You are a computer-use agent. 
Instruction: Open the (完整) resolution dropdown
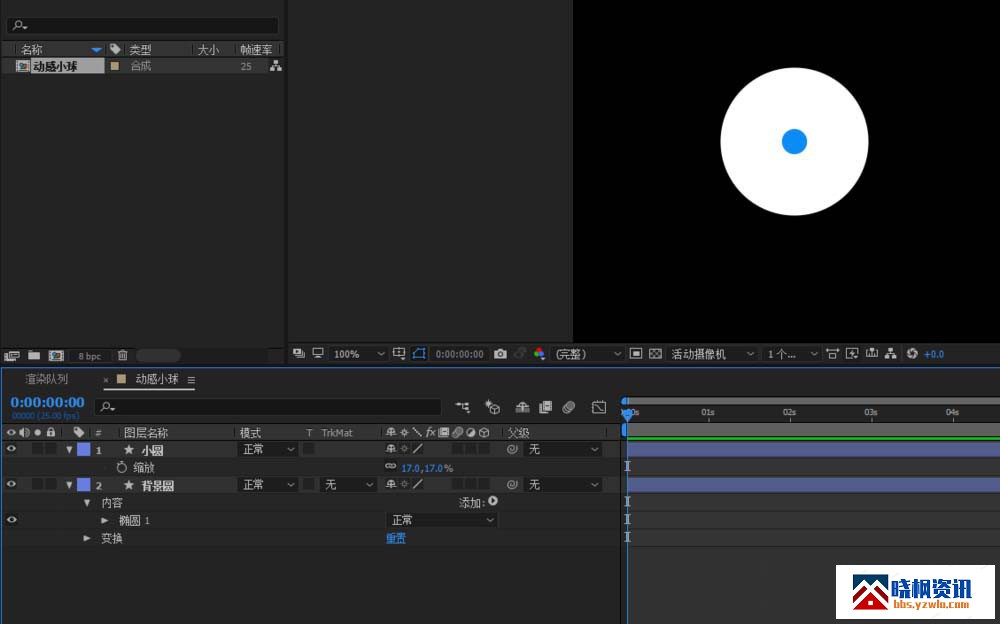pyautogui.click(x=587, y=353)
